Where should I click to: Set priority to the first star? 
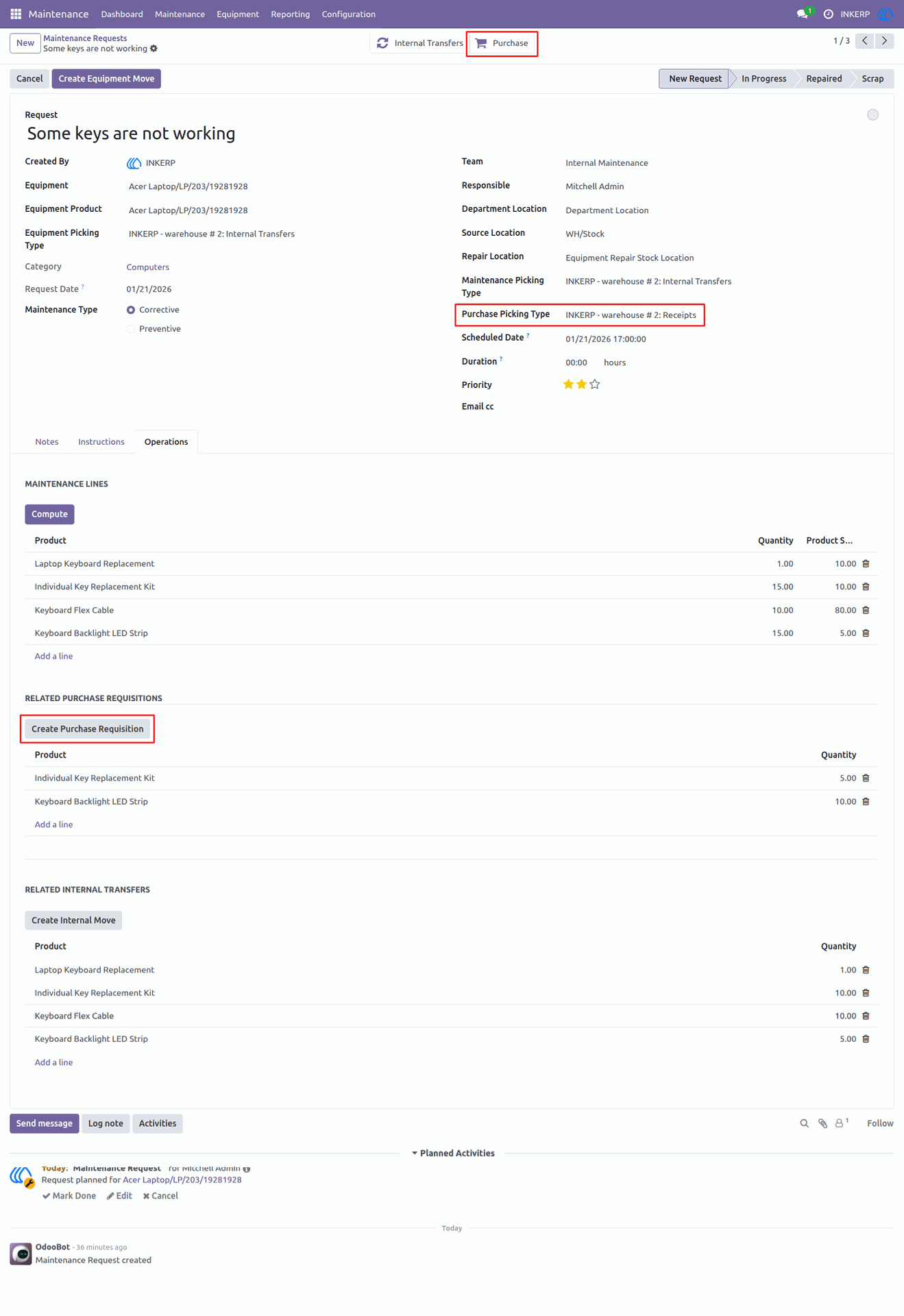point(568,385)
